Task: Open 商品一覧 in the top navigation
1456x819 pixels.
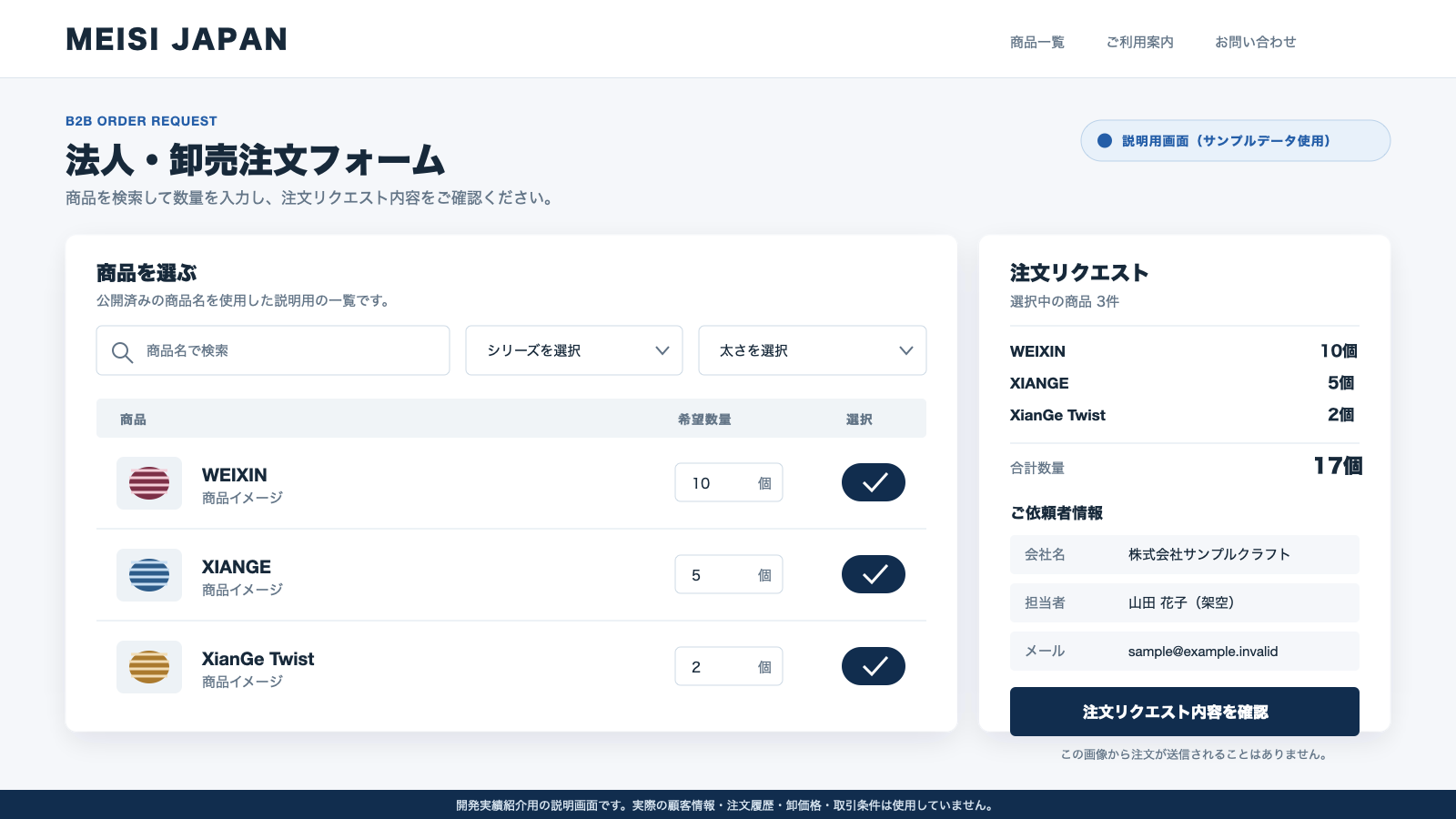Action: [x=1037, y=42]
